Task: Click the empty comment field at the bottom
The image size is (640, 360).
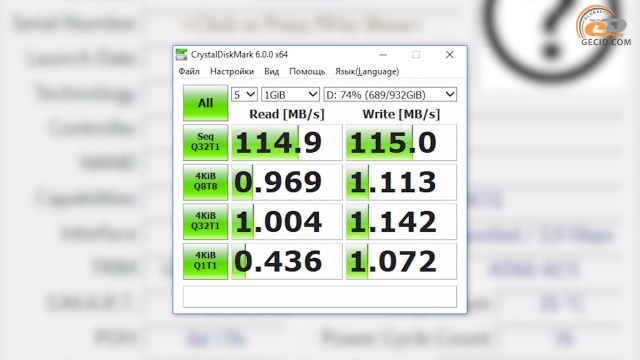Action: 320,296
